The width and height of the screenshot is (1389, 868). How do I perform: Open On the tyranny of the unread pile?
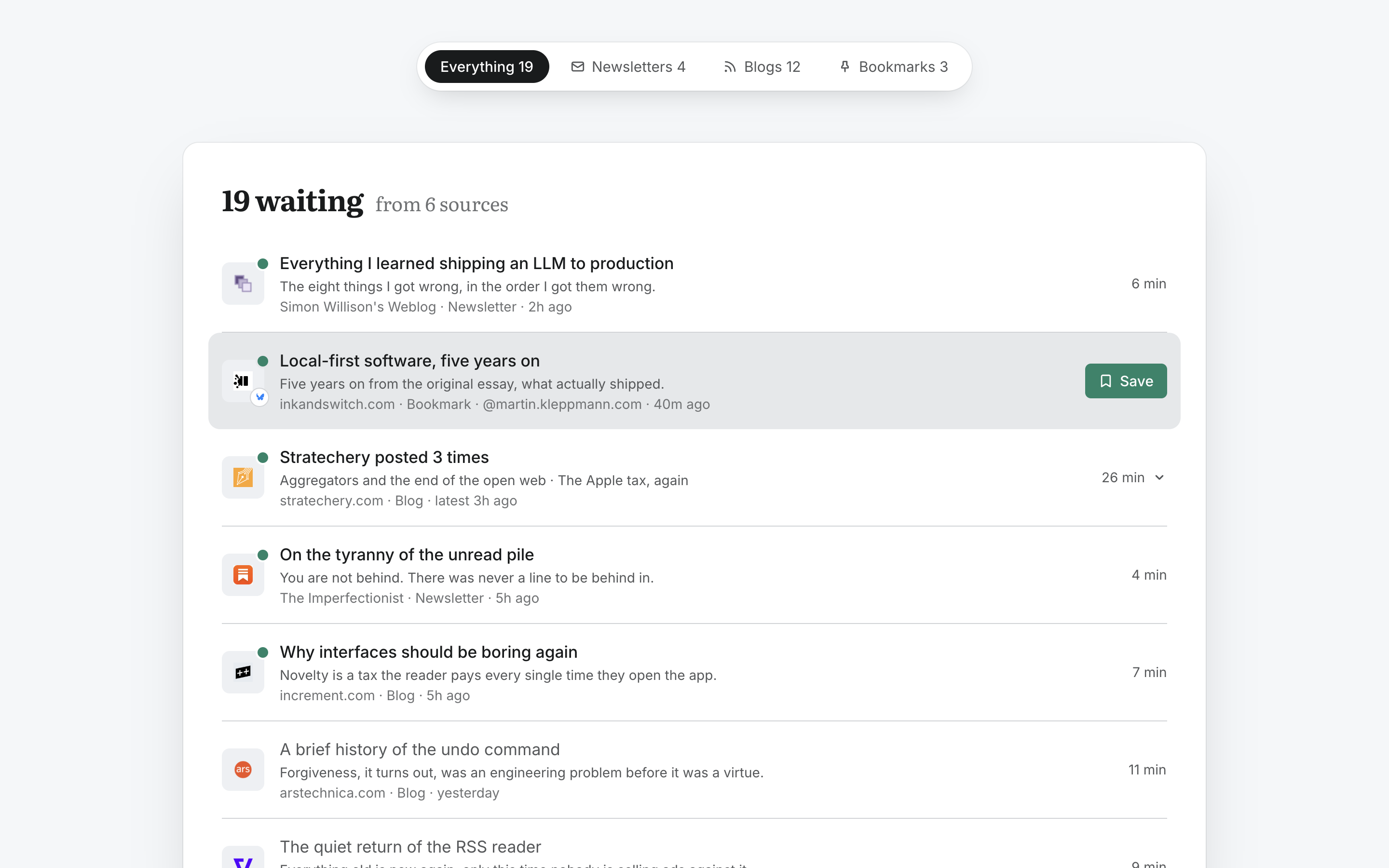[x=407, y=555]
